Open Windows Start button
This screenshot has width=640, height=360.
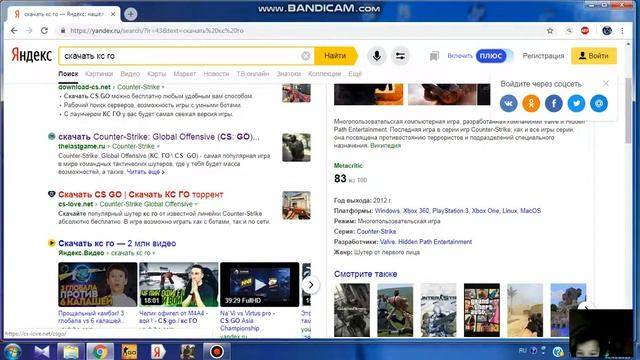point(12,351)
